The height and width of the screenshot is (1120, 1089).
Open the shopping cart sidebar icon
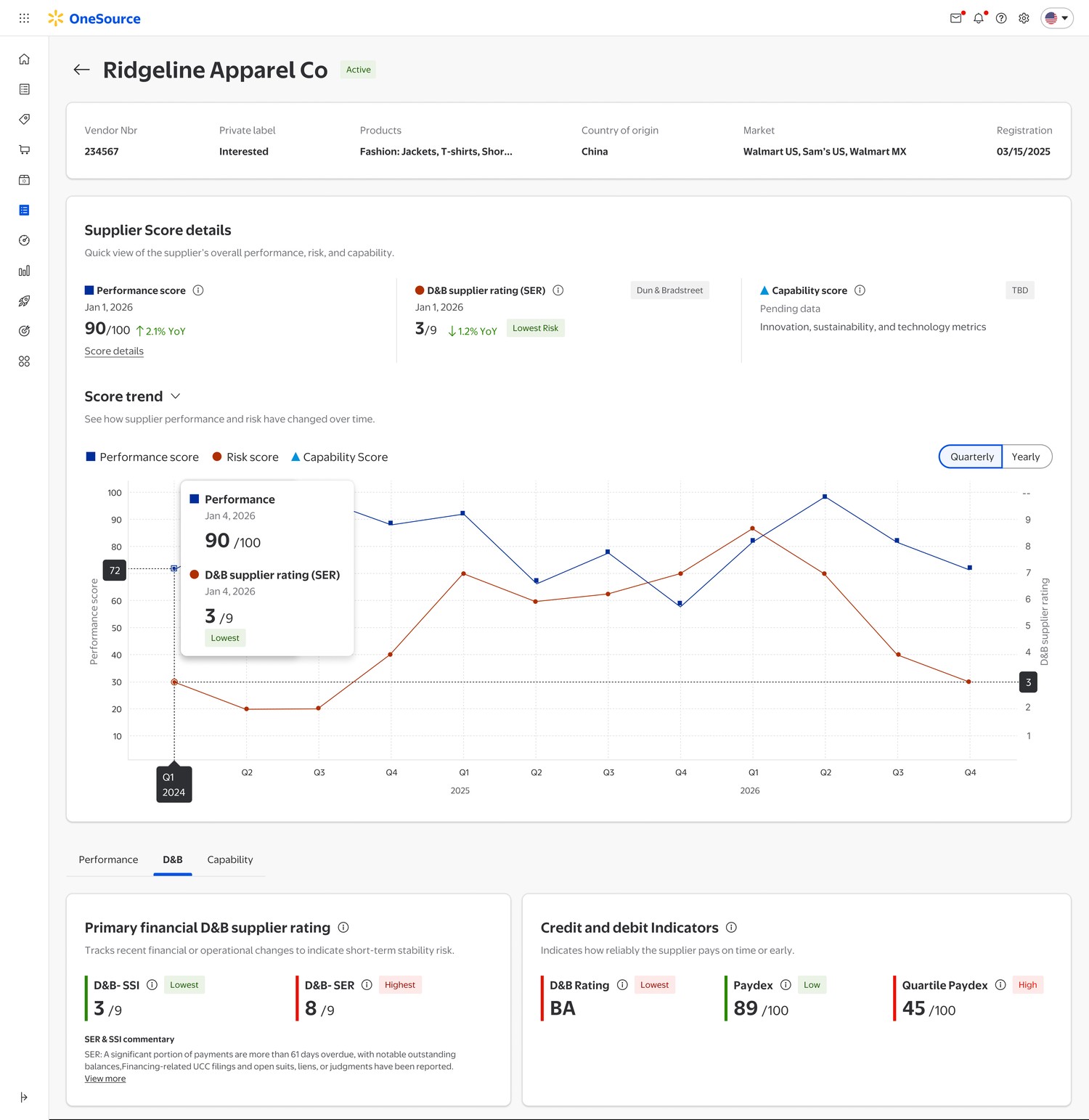pos(24,150)
